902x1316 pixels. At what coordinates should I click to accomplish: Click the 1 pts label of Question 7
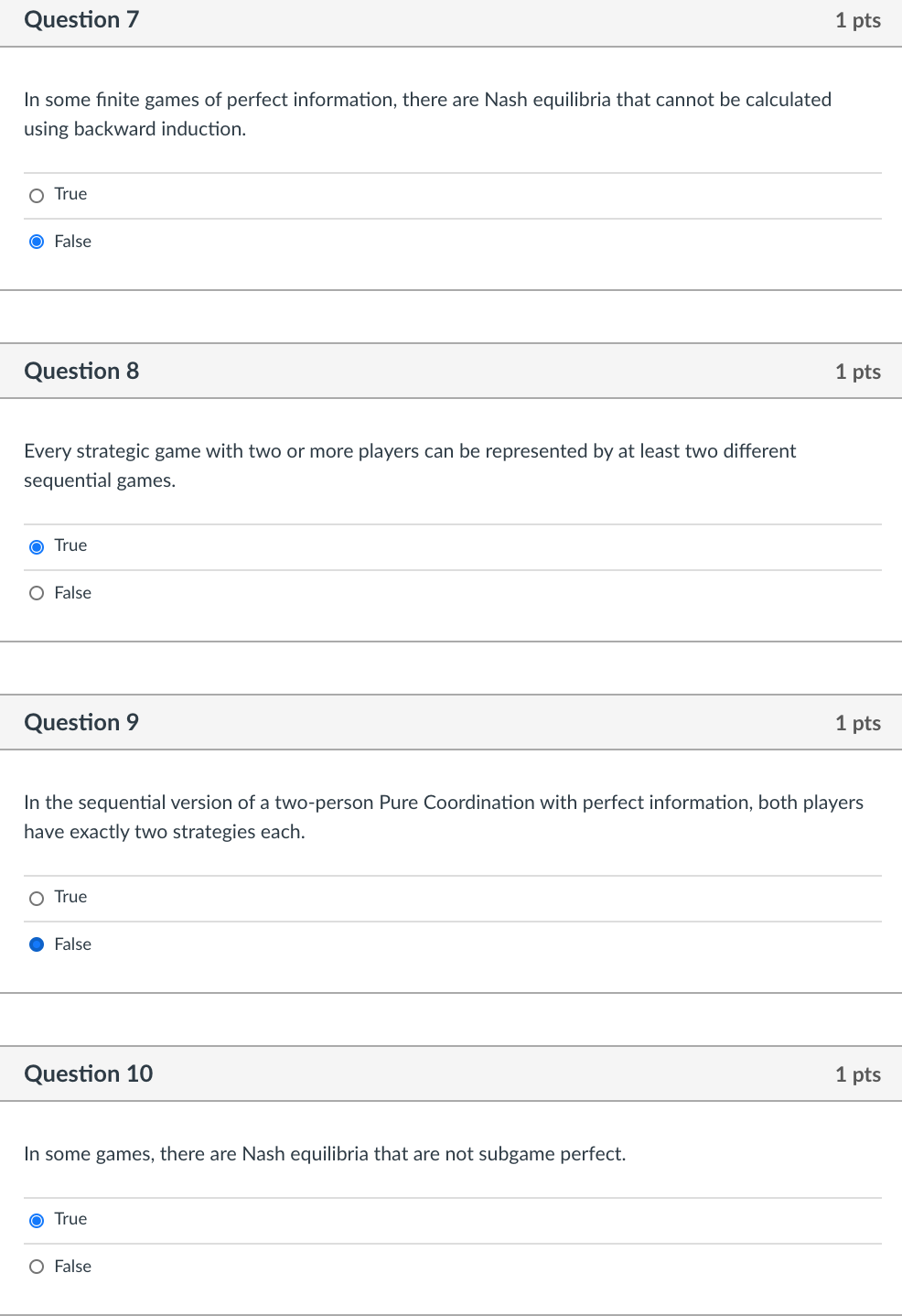(x=857, y=21)
